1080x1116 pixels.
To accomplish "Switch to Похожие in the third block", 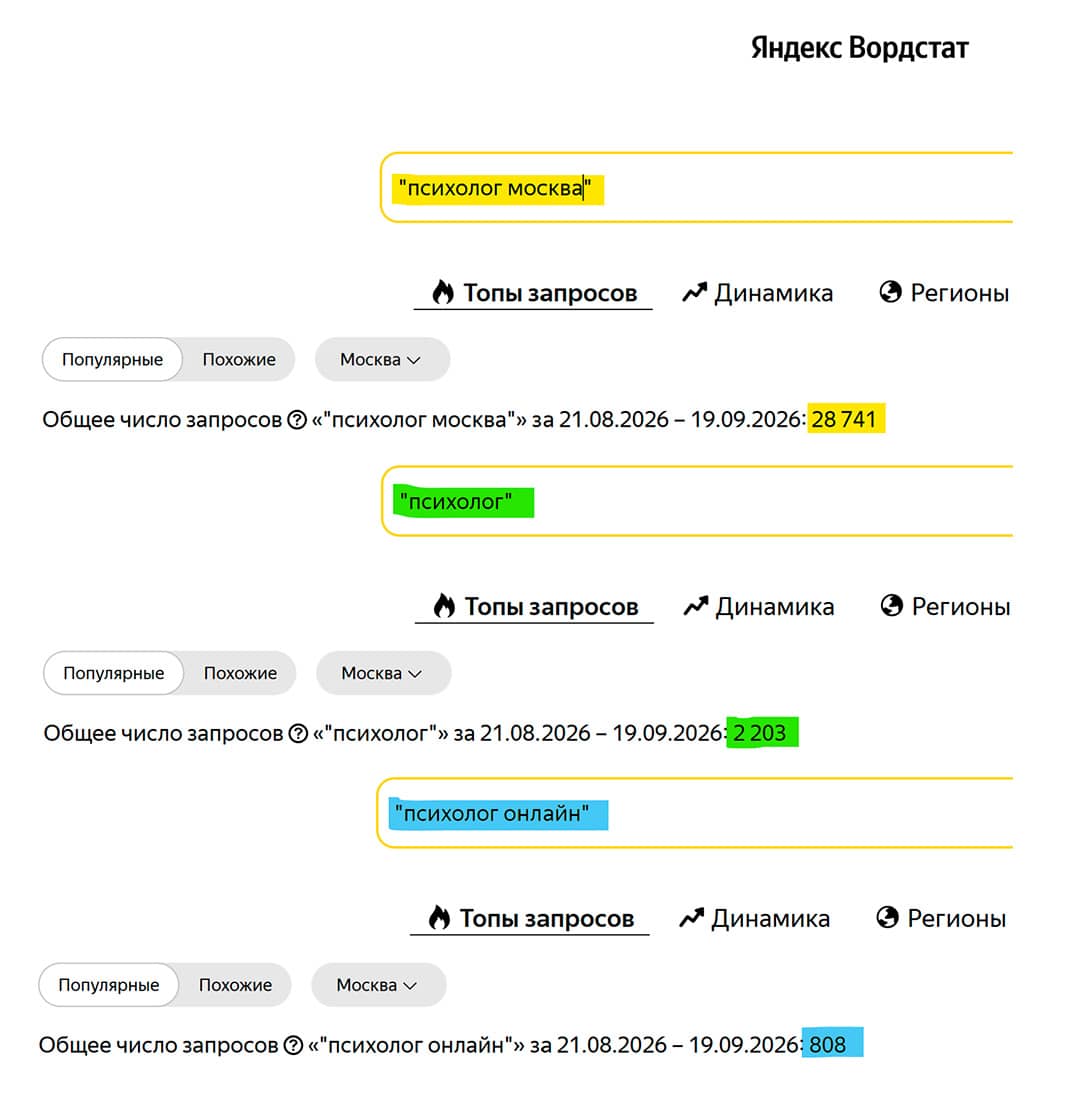I will (x=236, y=985).
